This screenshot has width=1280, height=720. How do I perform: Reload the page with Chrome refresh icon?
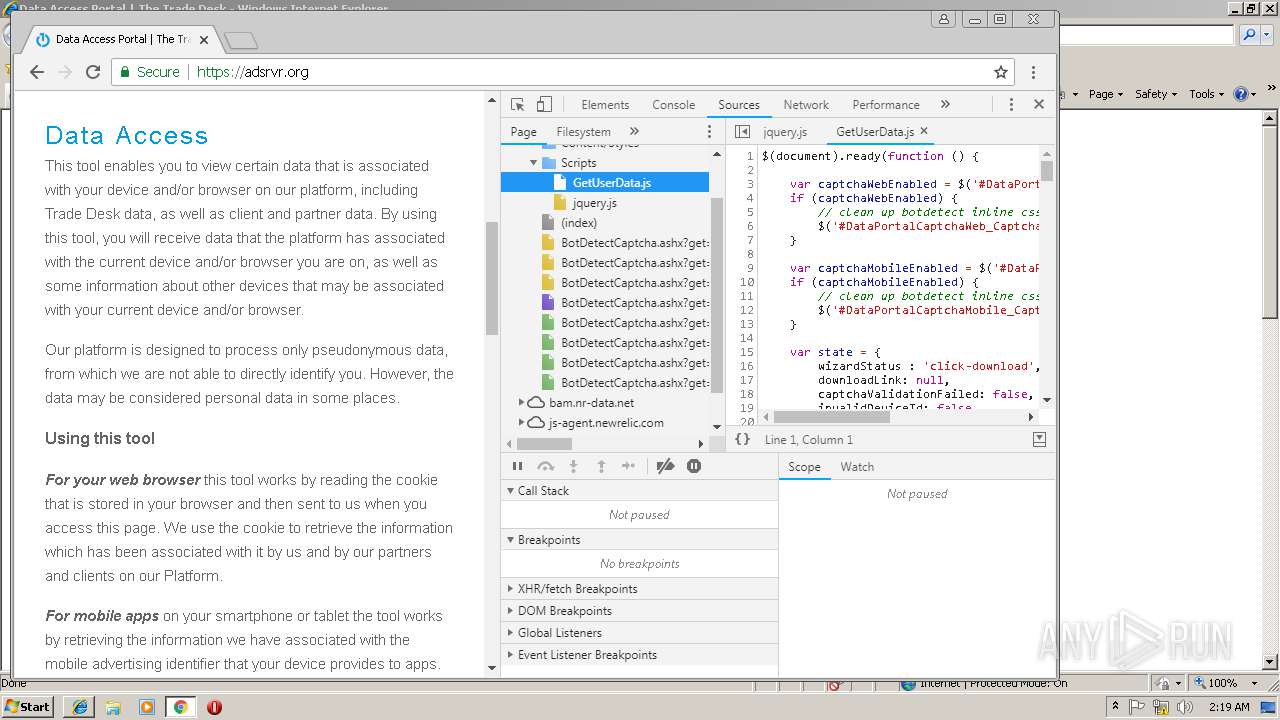93,72
